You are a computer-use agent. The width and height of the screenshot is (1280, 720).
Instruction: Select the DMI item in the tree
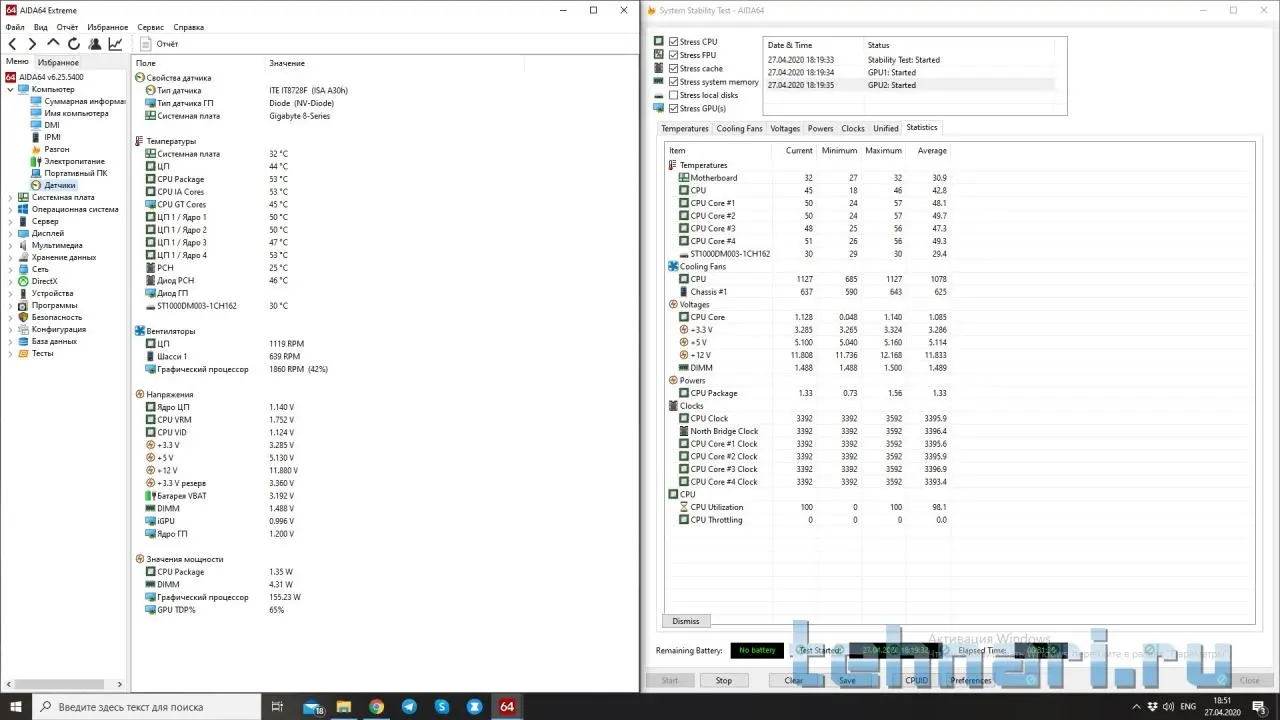coord(51,125)
